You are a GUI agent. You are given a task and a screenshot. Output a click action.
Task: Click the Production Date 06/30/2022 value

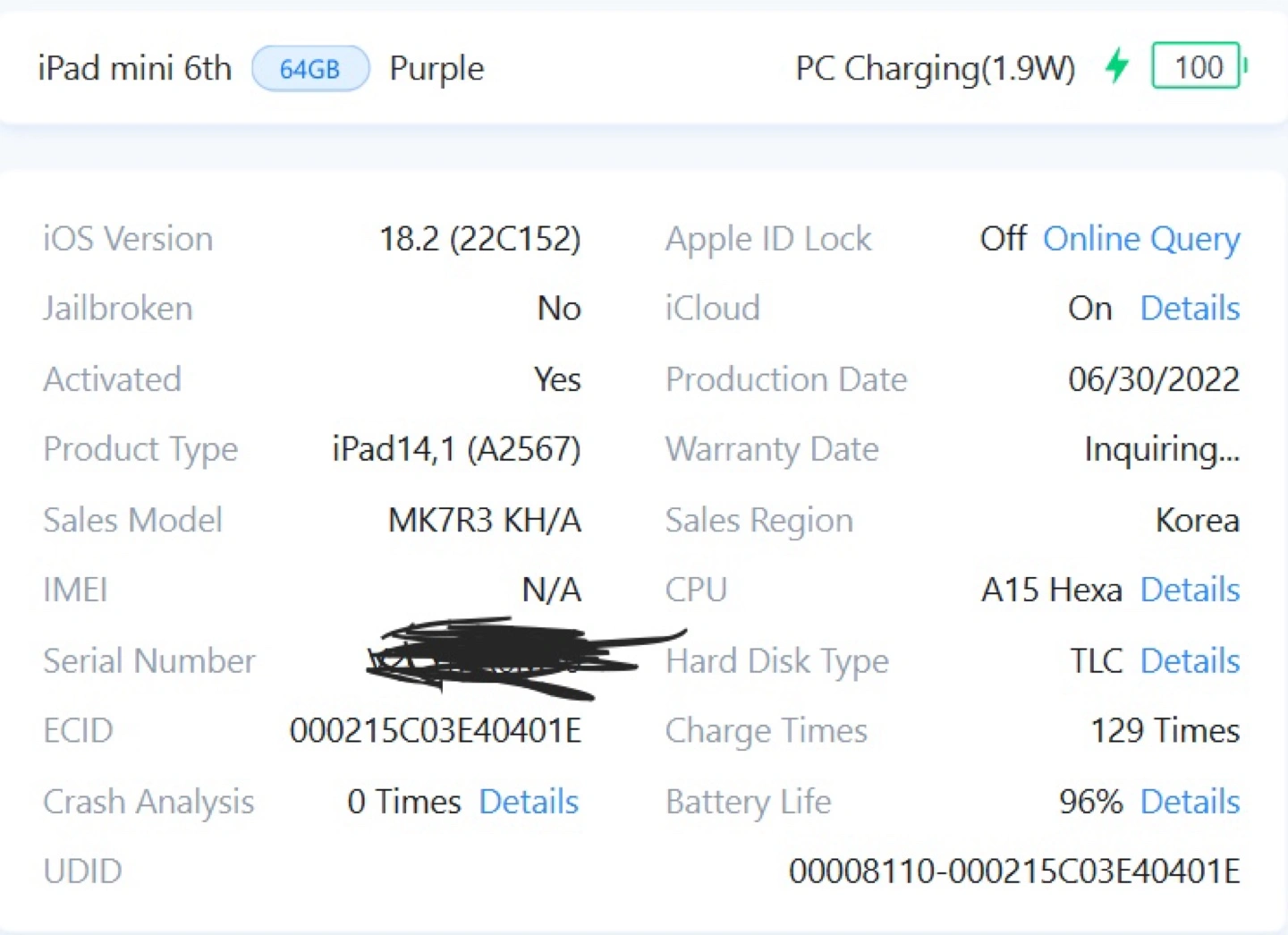[x=1154, y=379]
